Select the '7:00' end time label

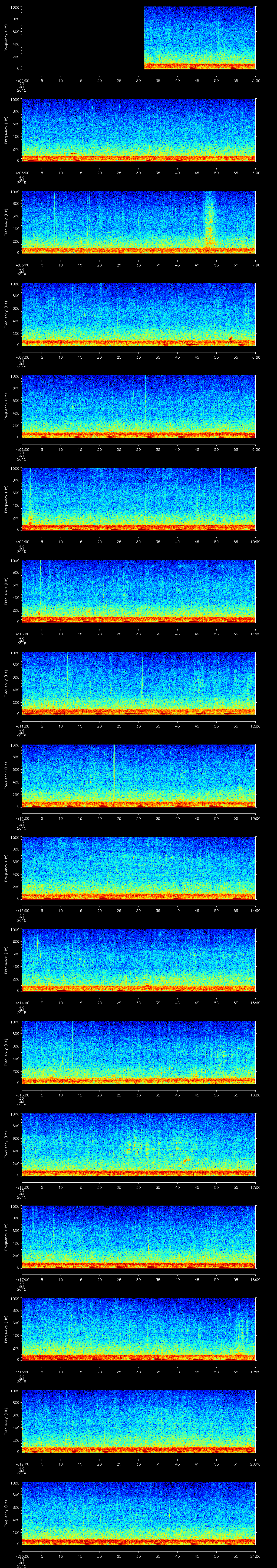coord(256,265)
